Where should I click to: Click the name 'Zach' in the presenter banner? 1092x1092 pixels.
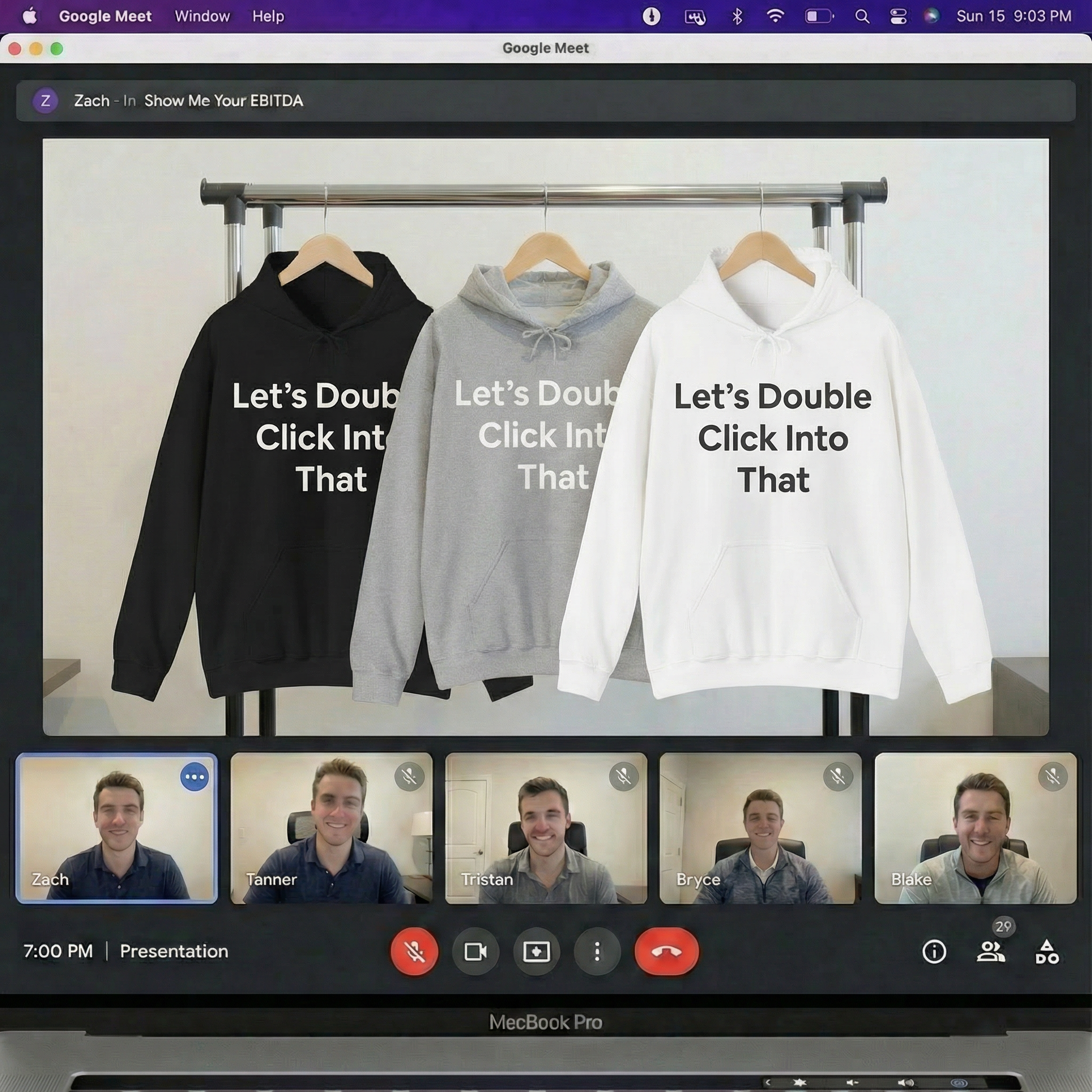(x=91, y=101)
